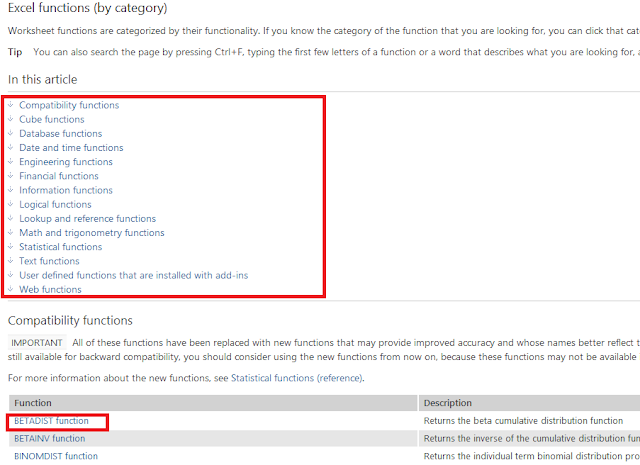Click the arrow icon beside User defined functions
The image size is (640, 465).
tap(11, 275)
